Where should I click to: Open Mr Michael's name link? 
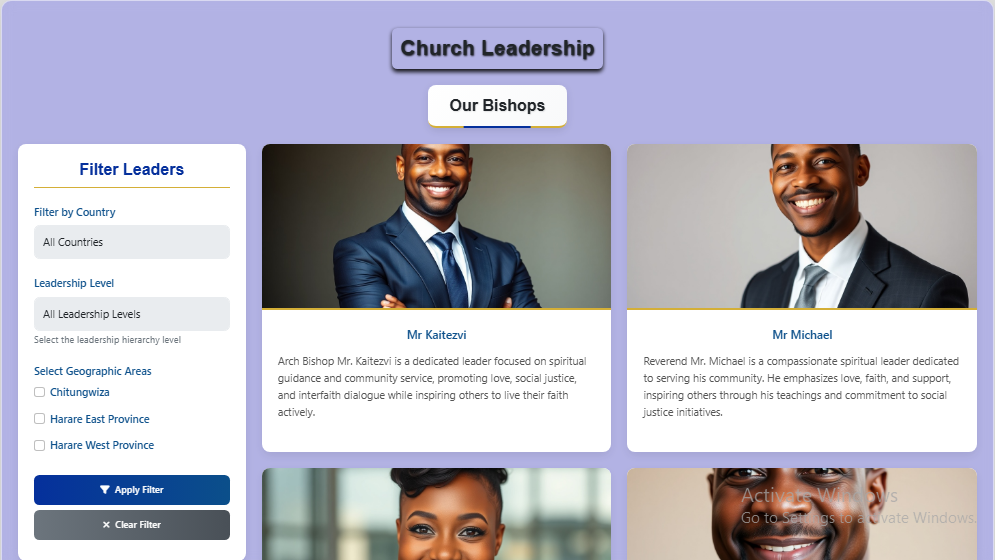pyautogui.click(x=802, y=335)
